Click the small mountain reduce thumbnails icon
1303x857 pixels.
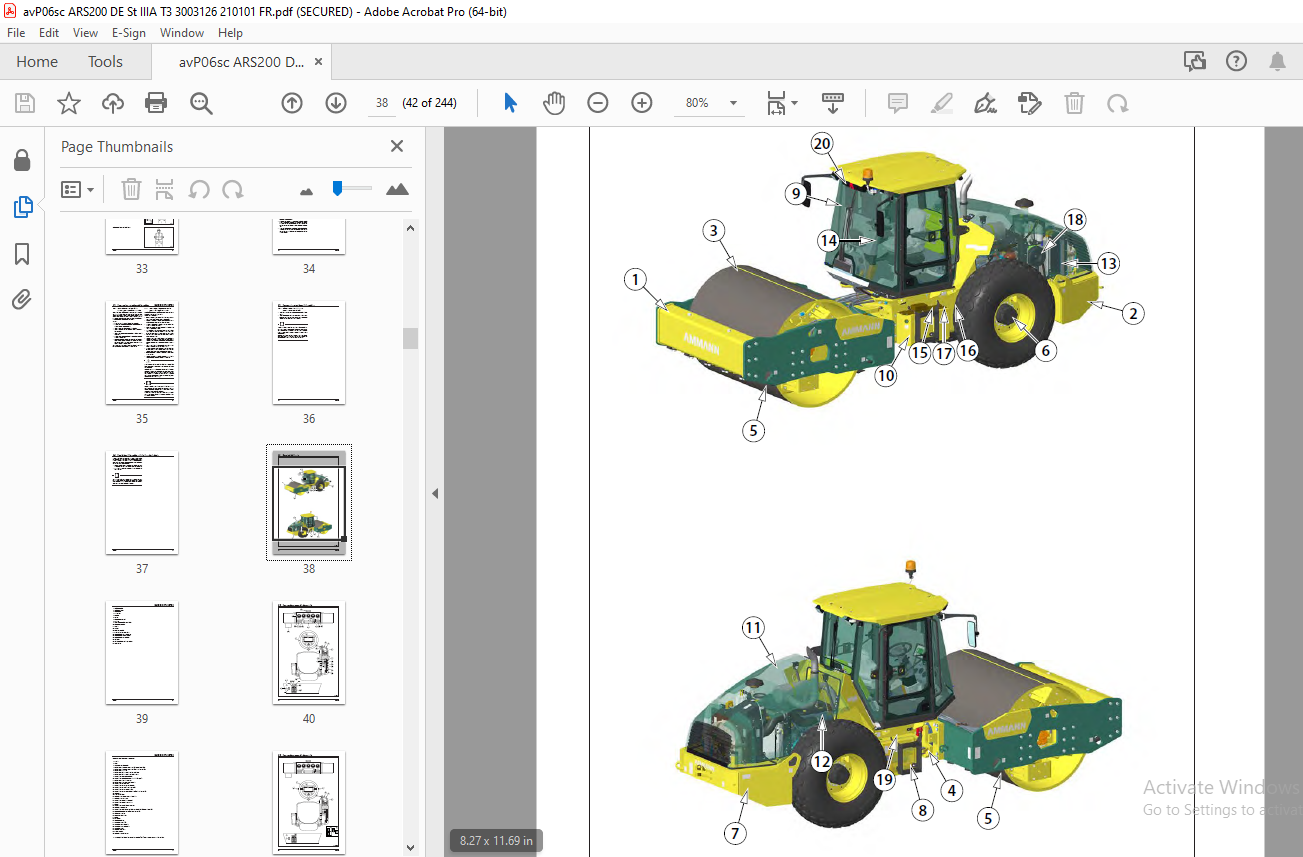pos(306,190)
